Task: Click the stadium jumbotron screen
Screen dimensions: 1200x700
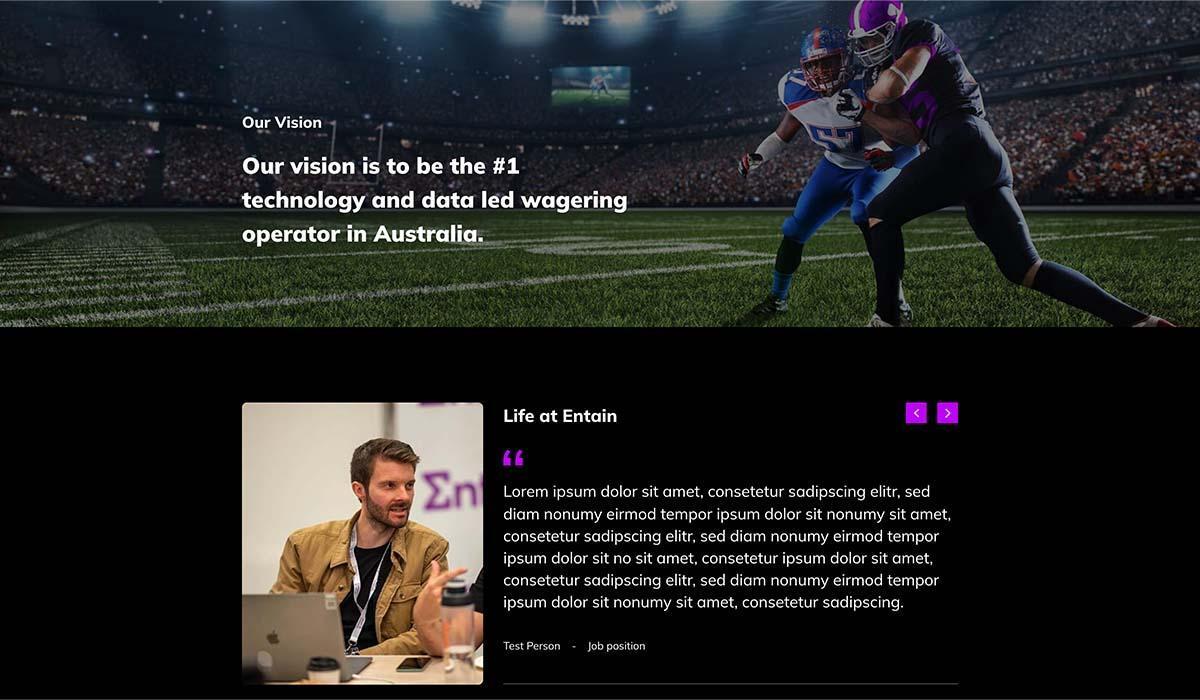Action: (x=591, y=86)
